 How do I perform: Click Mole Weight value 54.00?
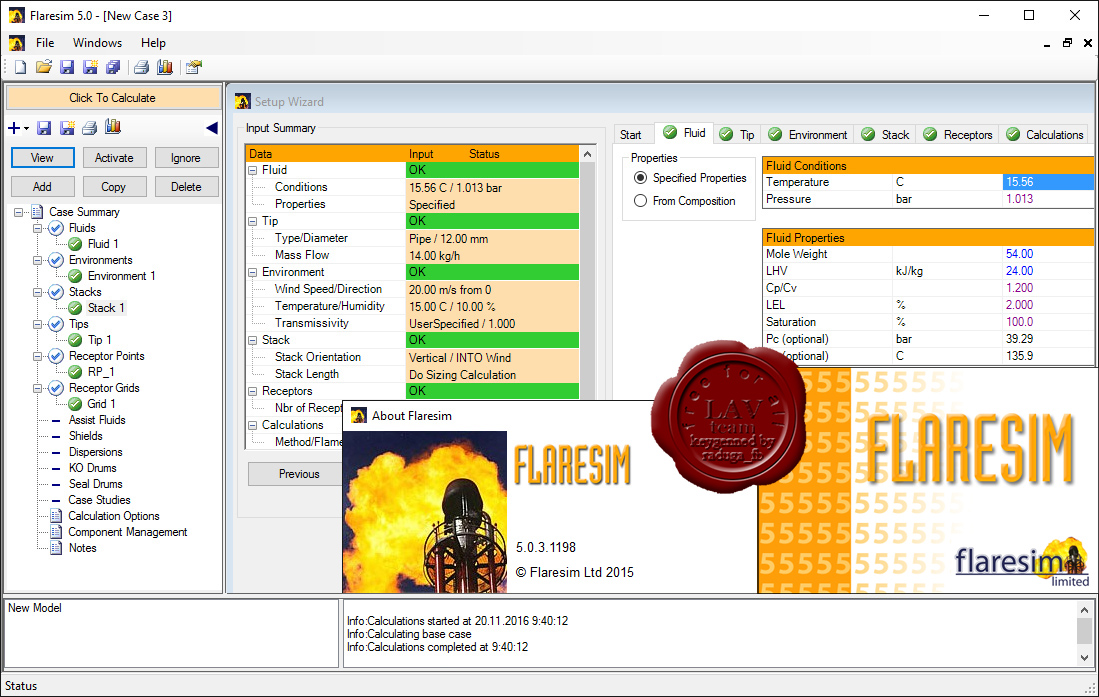1048,254
